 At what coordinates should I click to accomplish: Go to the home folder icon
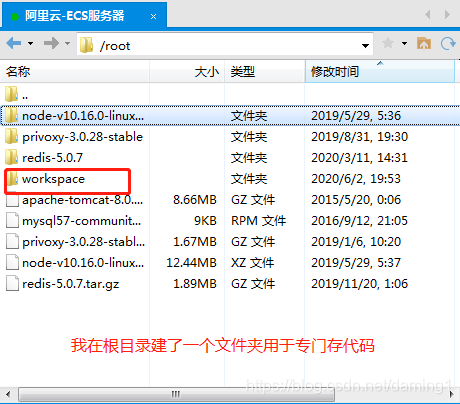(424, 43)
